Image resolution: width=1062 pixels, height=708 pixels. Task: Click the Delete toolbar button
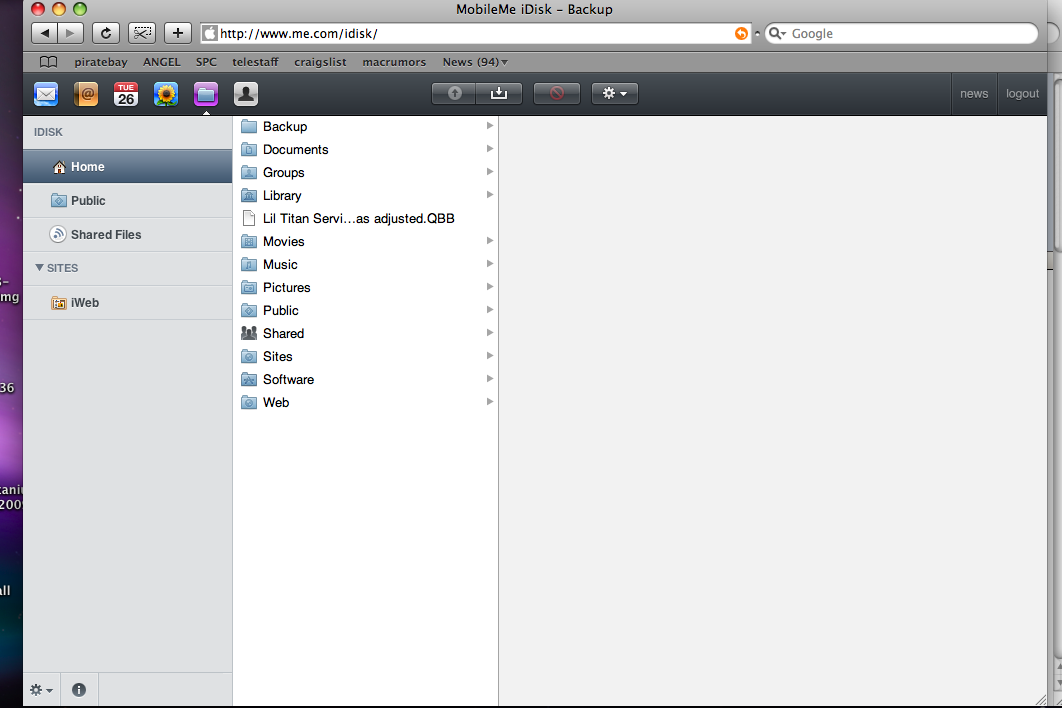click(x=557, y=93)
